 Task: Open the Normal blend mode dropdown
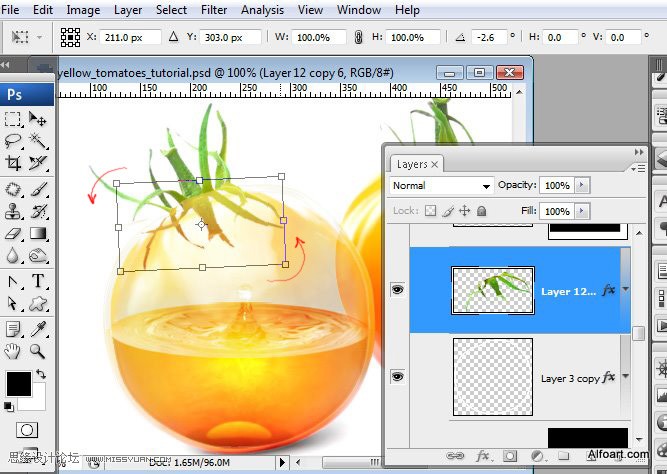(441, 186)
